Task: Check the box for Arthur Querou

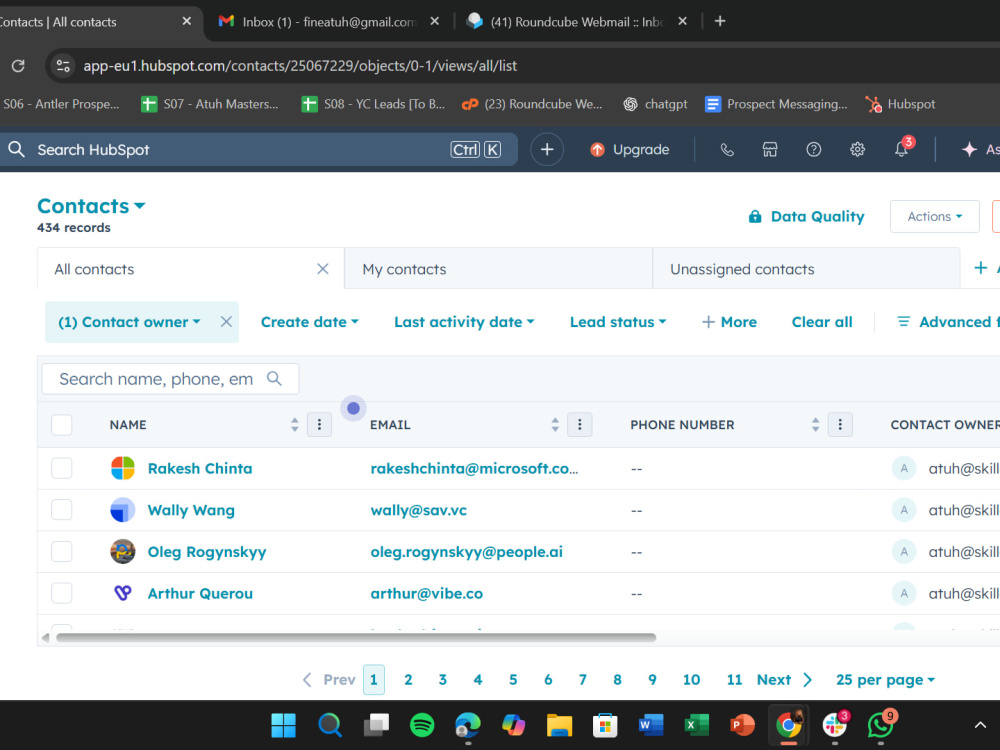Action: click(62, 593)
